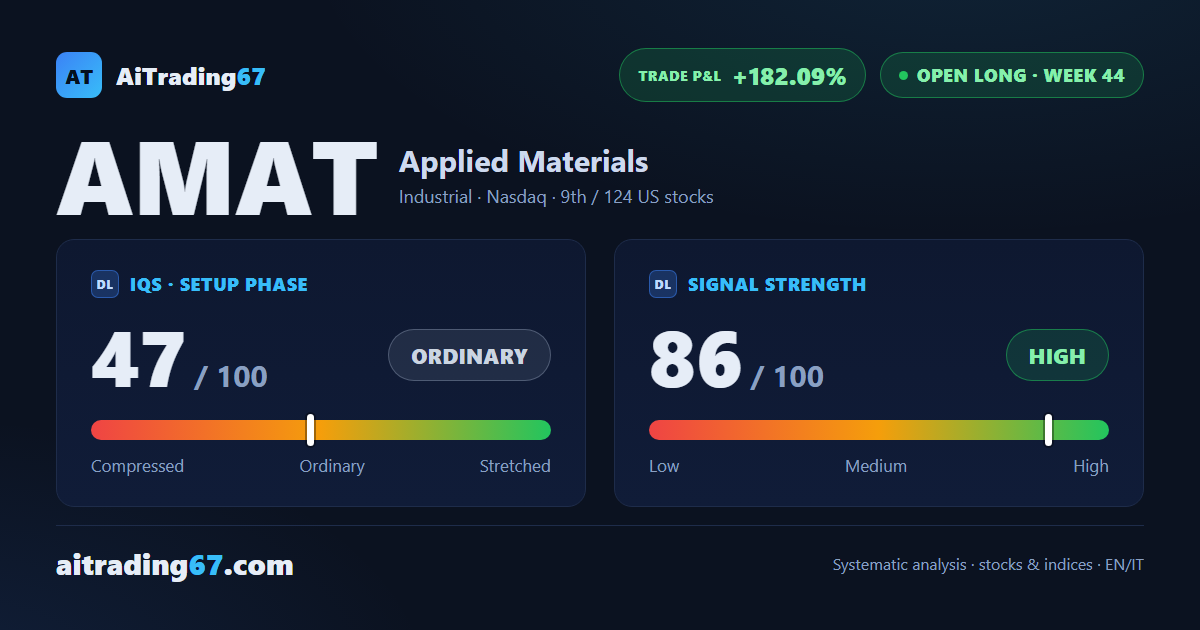
Task: Click the SIGNAL STRENGTH title
Action: tap(777, 284)
